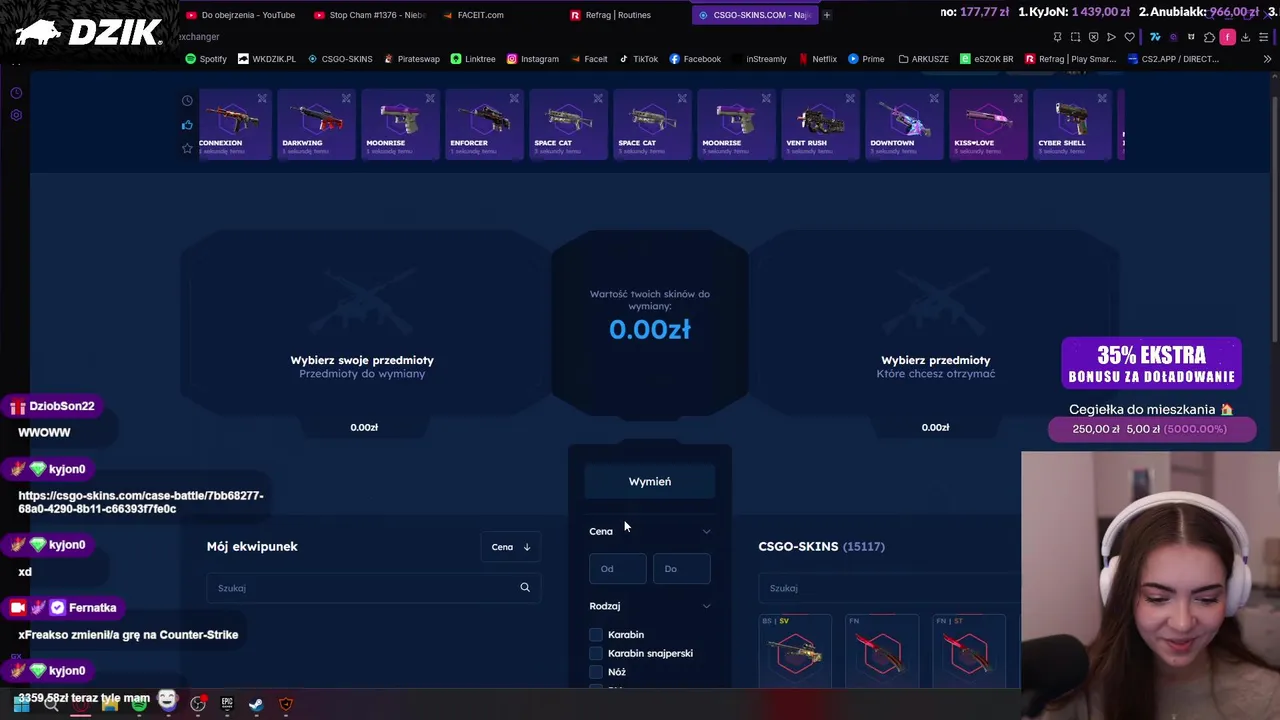Click the thumbs-up best drops icon
The width and height of the screenshot is (1280, 720).
pos(187,125)
